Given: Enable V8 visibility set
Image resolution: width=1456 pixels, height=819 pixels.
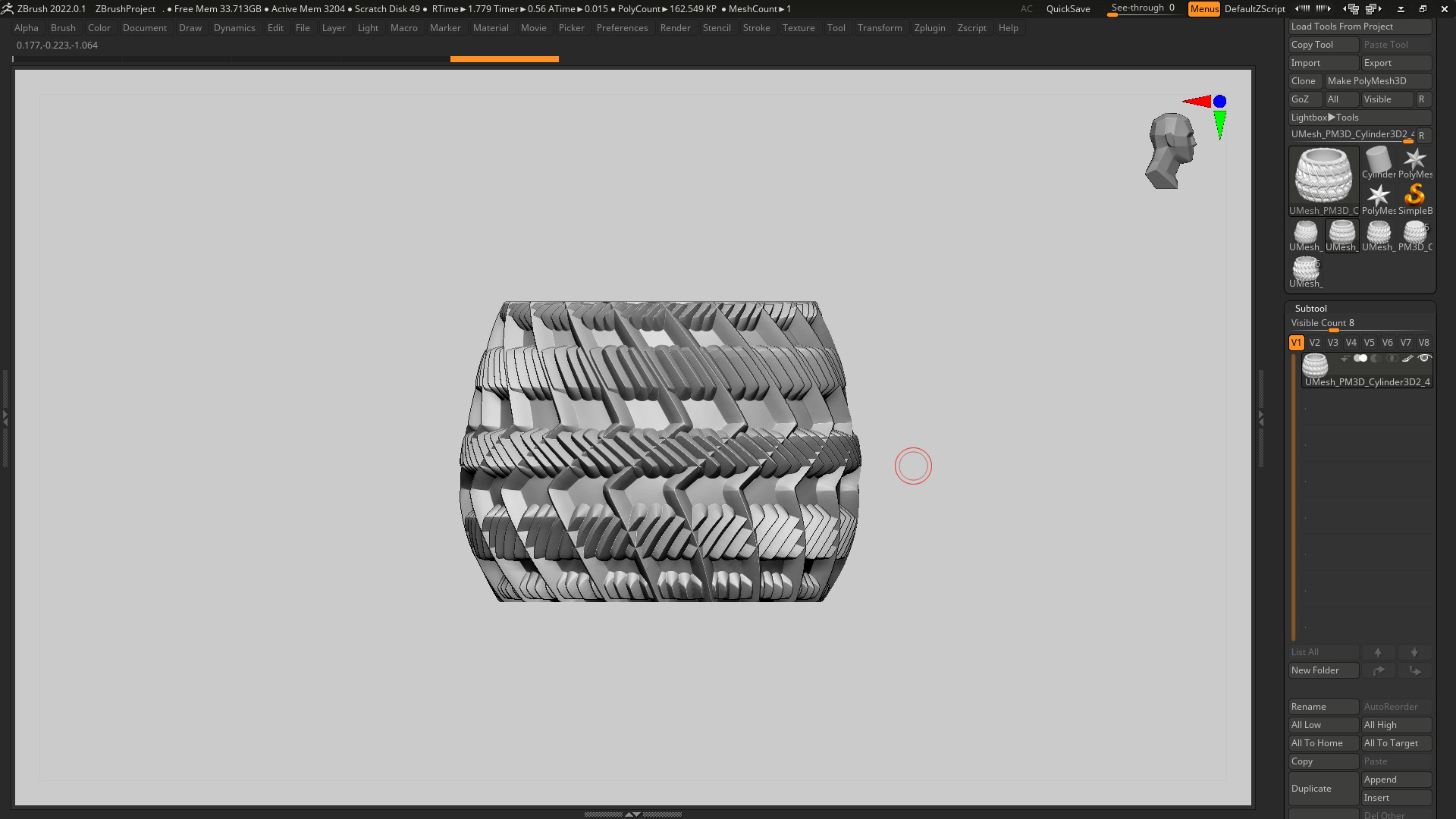Looking at the screenshot, I should click(1424, 343).
